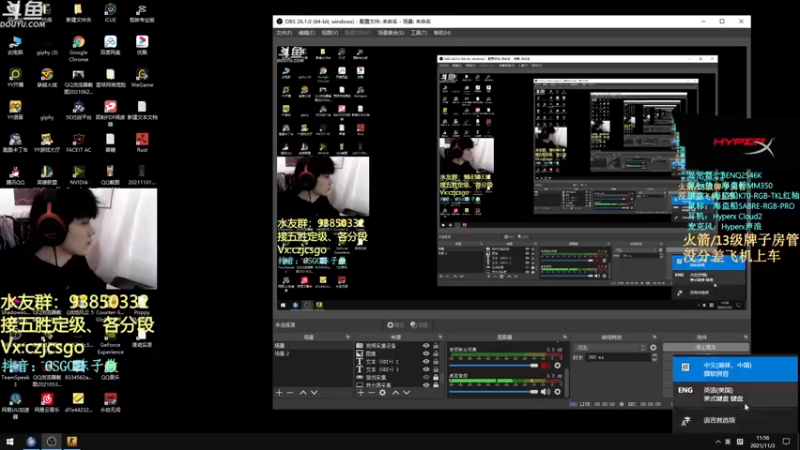
Task: Select ENG US keyboard input method
Action: (735, 394)
